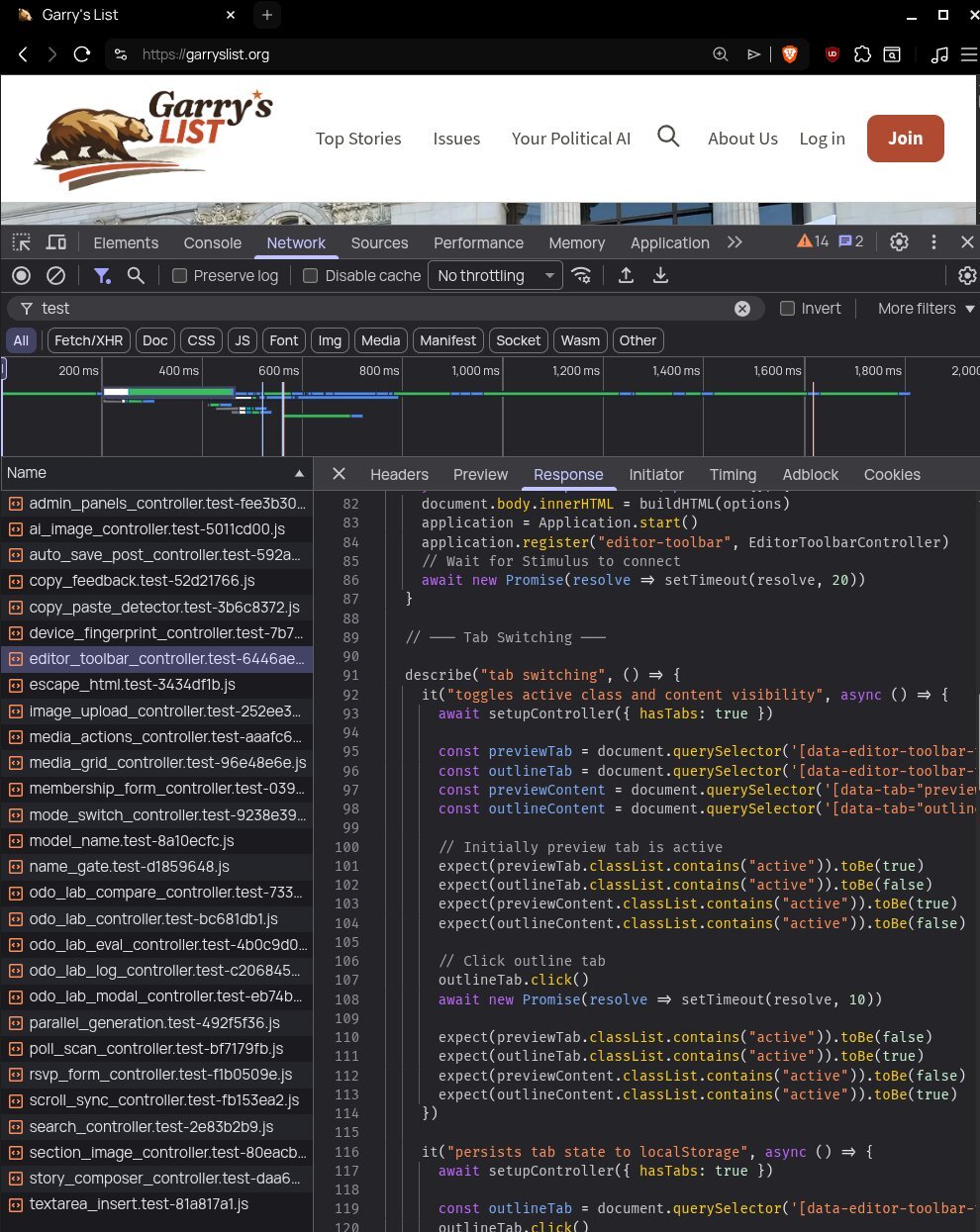Open the Headers tab of the request
Image resolution: width=980 pixels, height=1232 pixels.
[399, 475]
